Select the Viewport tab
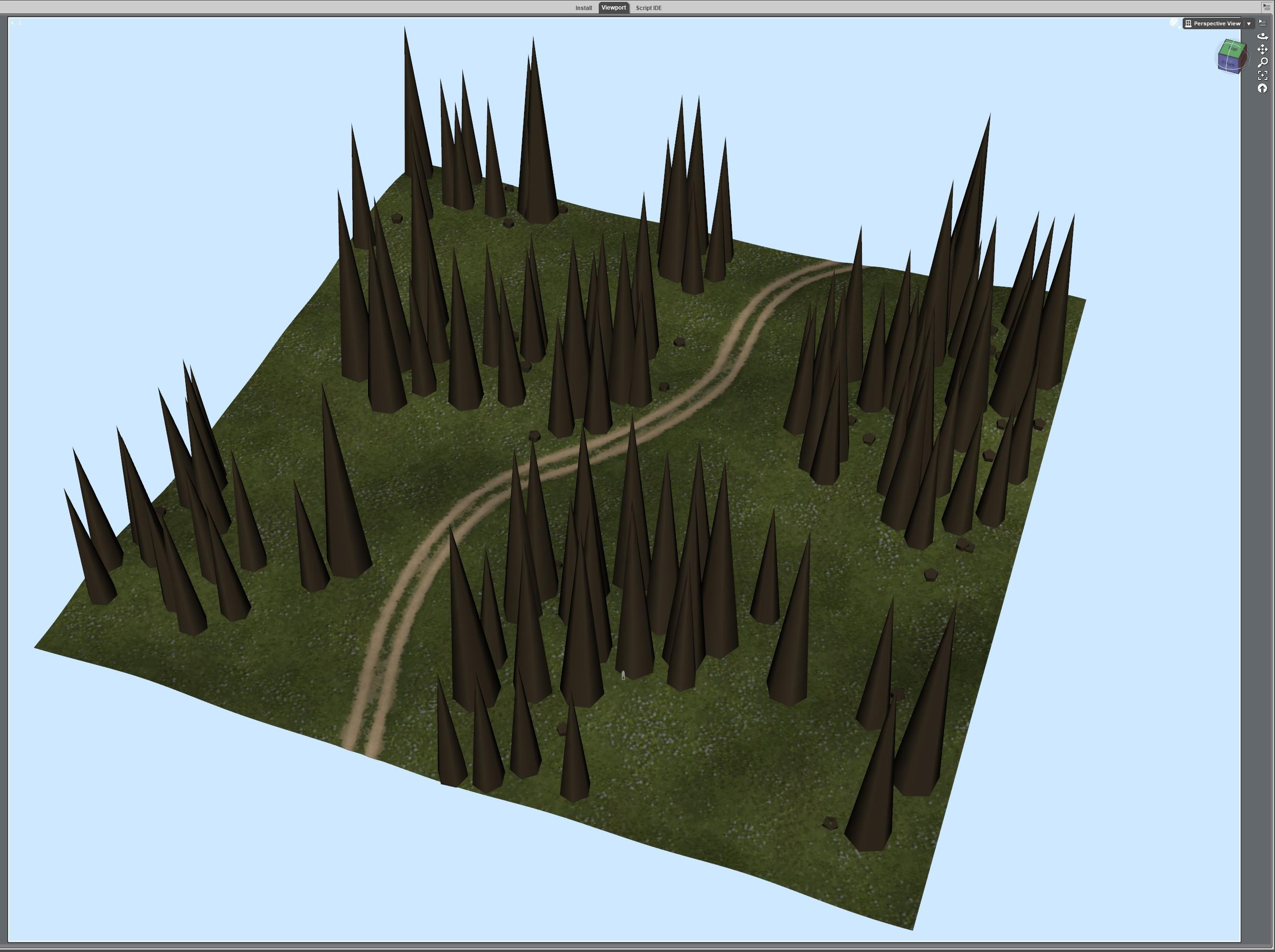Image resolution: width=1275 pixels, height=952 pixels. [x=613, y=8]
